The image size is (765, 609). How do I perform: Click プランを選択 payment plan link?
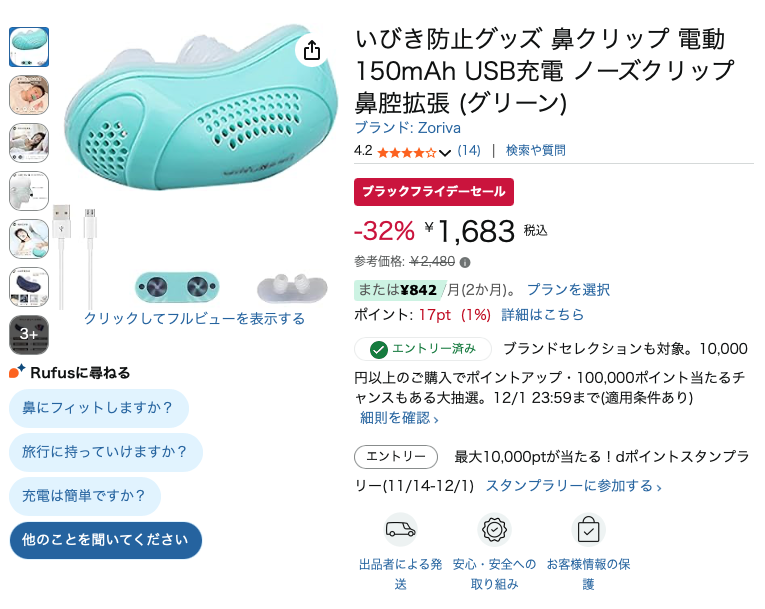[x=568, y=290]
